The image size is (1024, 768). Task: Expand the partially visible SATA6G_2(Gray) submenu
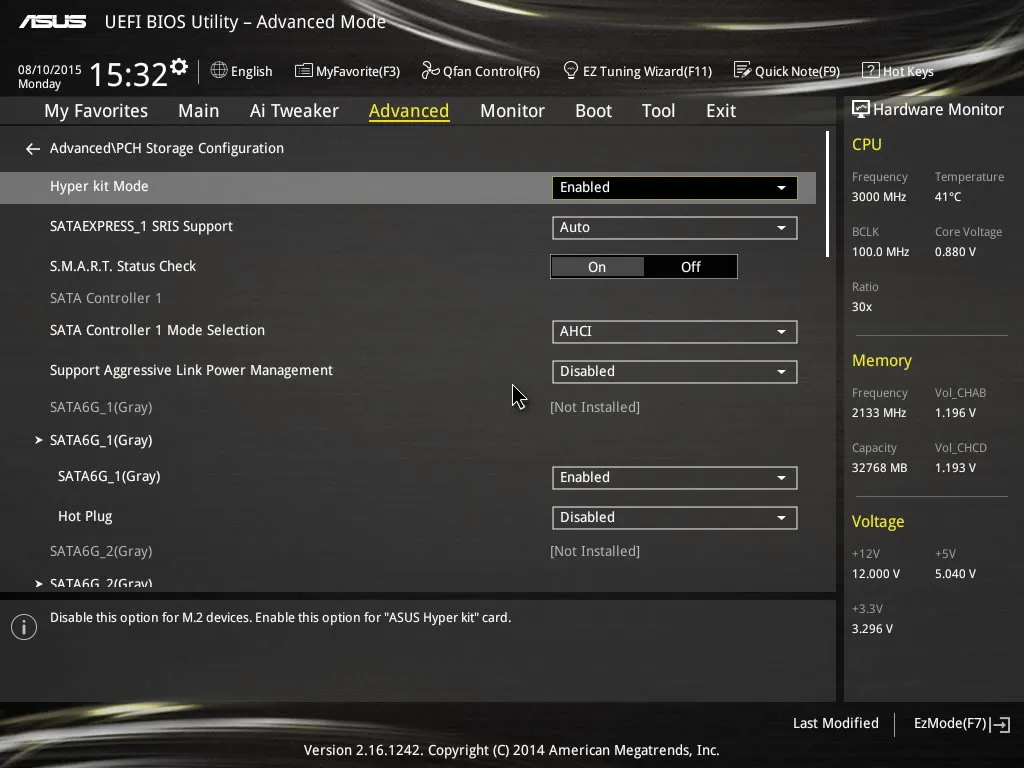point(101,583)
